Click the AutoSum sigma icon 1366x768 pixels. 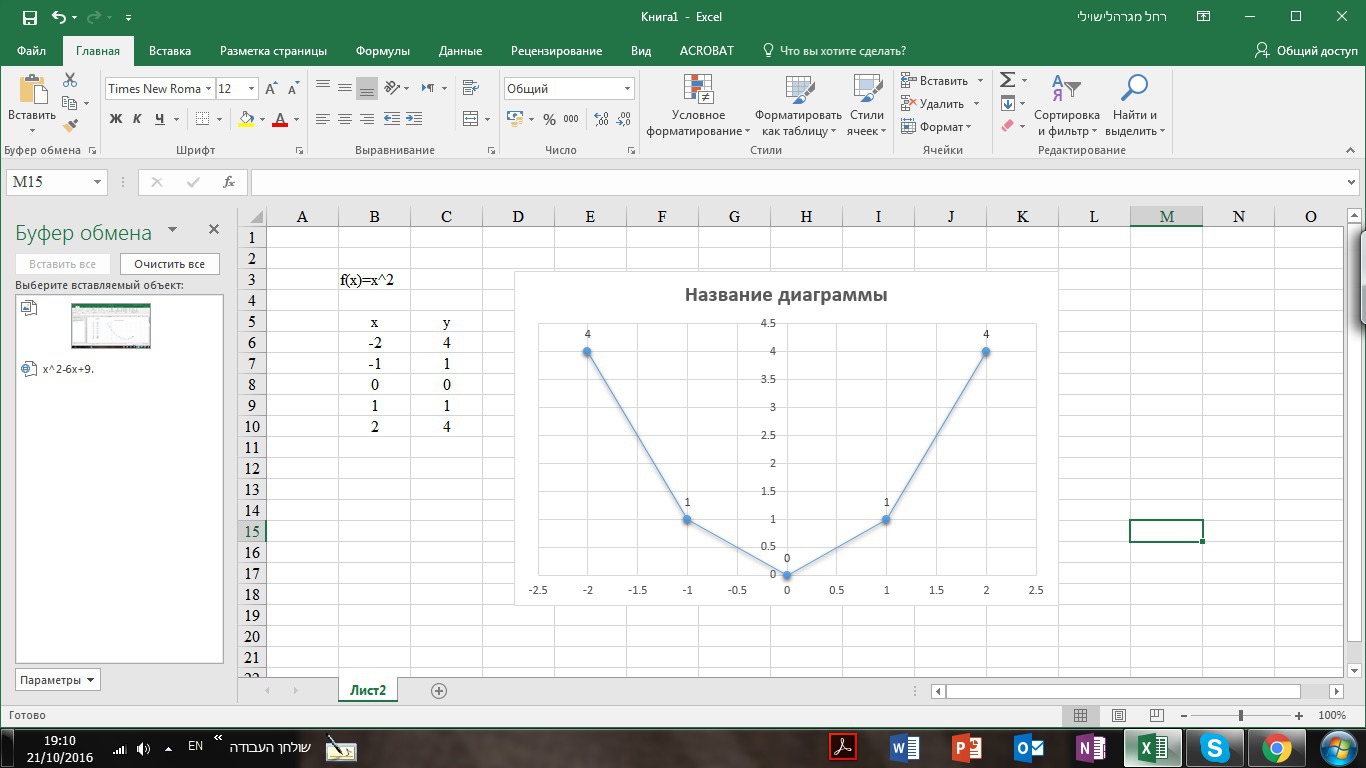[1008, 80]
